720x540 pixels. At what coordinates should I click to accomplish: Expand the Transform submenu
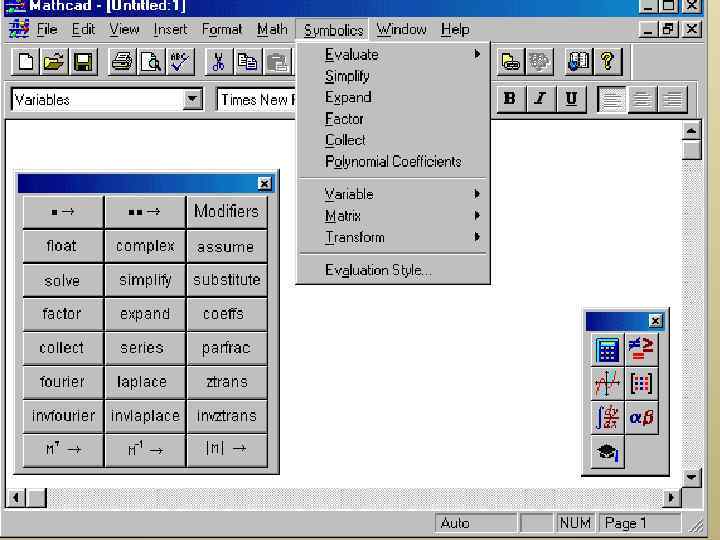click(x=394, y=237)
